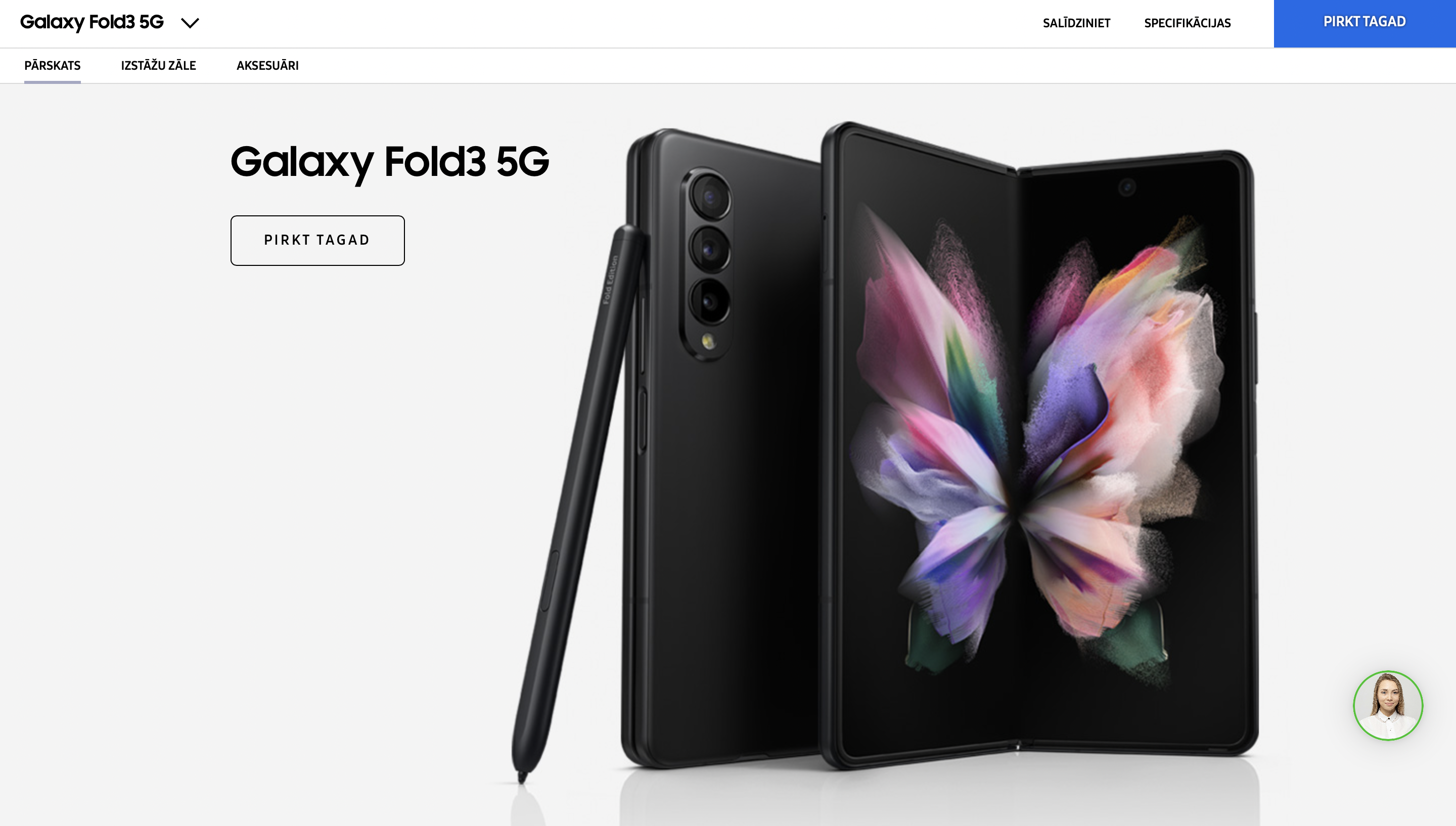1456x826 pixels.
Task: Click the outlined PIRKT TAGAD button under the heading
Action: point(317,240)
